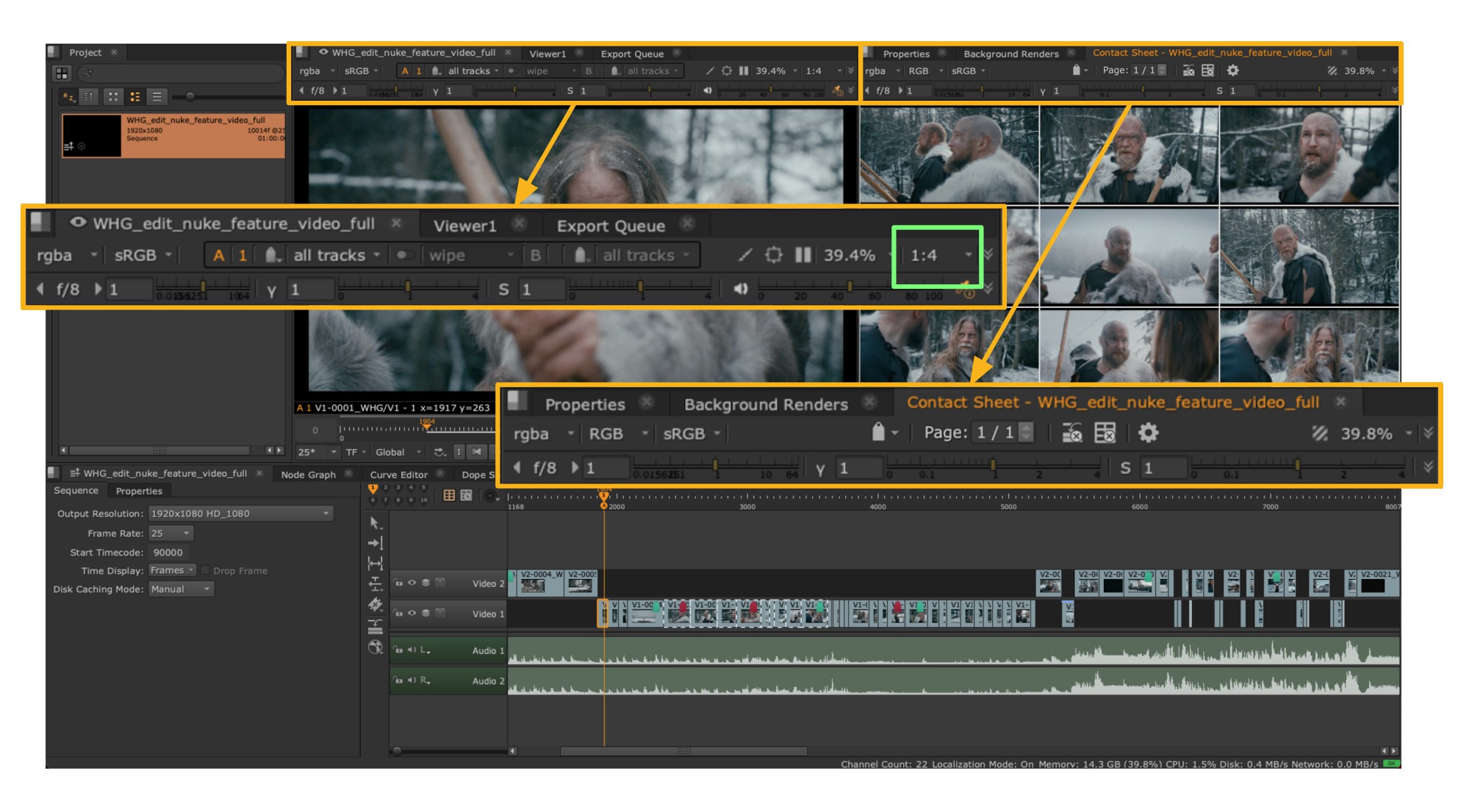
Task: Toggle lock on Video 2 track
Action: pyautogui.click(x=398, y=583)
